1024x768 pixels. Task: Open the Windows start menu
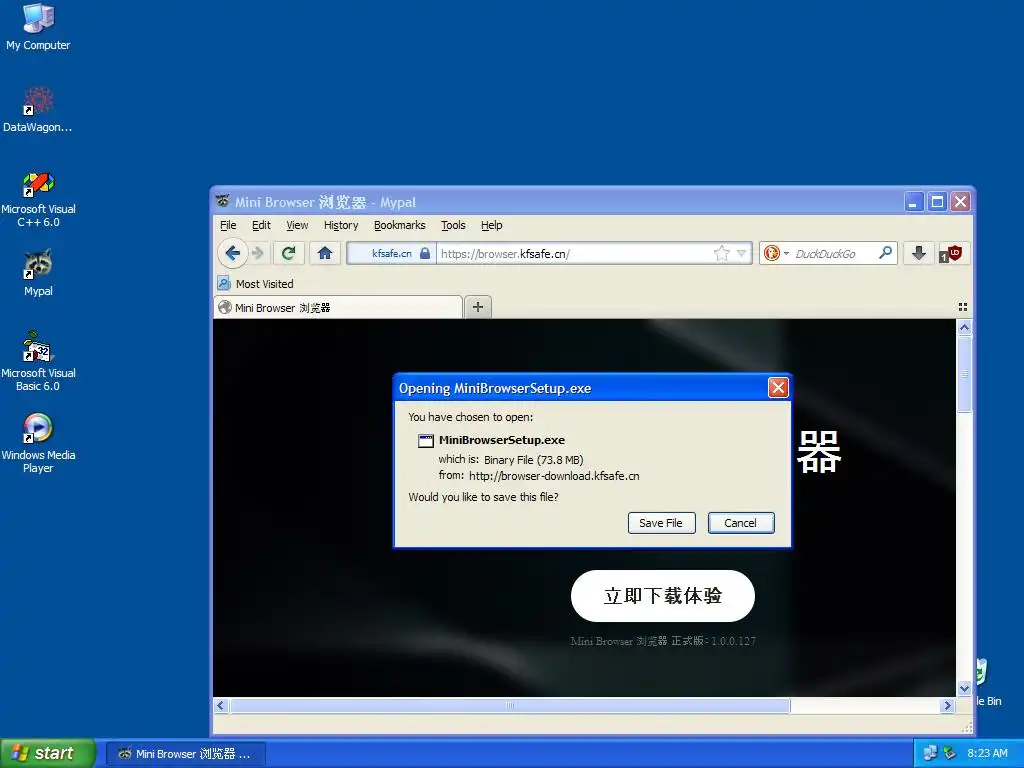pyautogui.click(x=48, y=753)
